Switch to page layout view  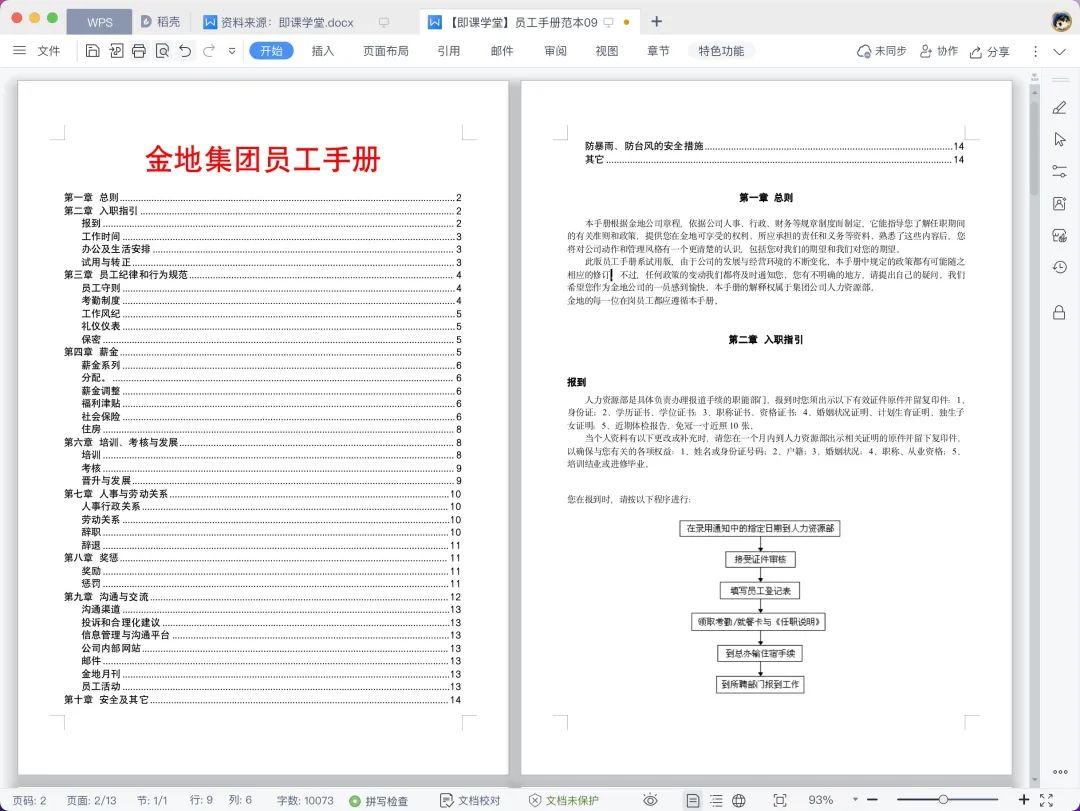(x=693, y=800)
